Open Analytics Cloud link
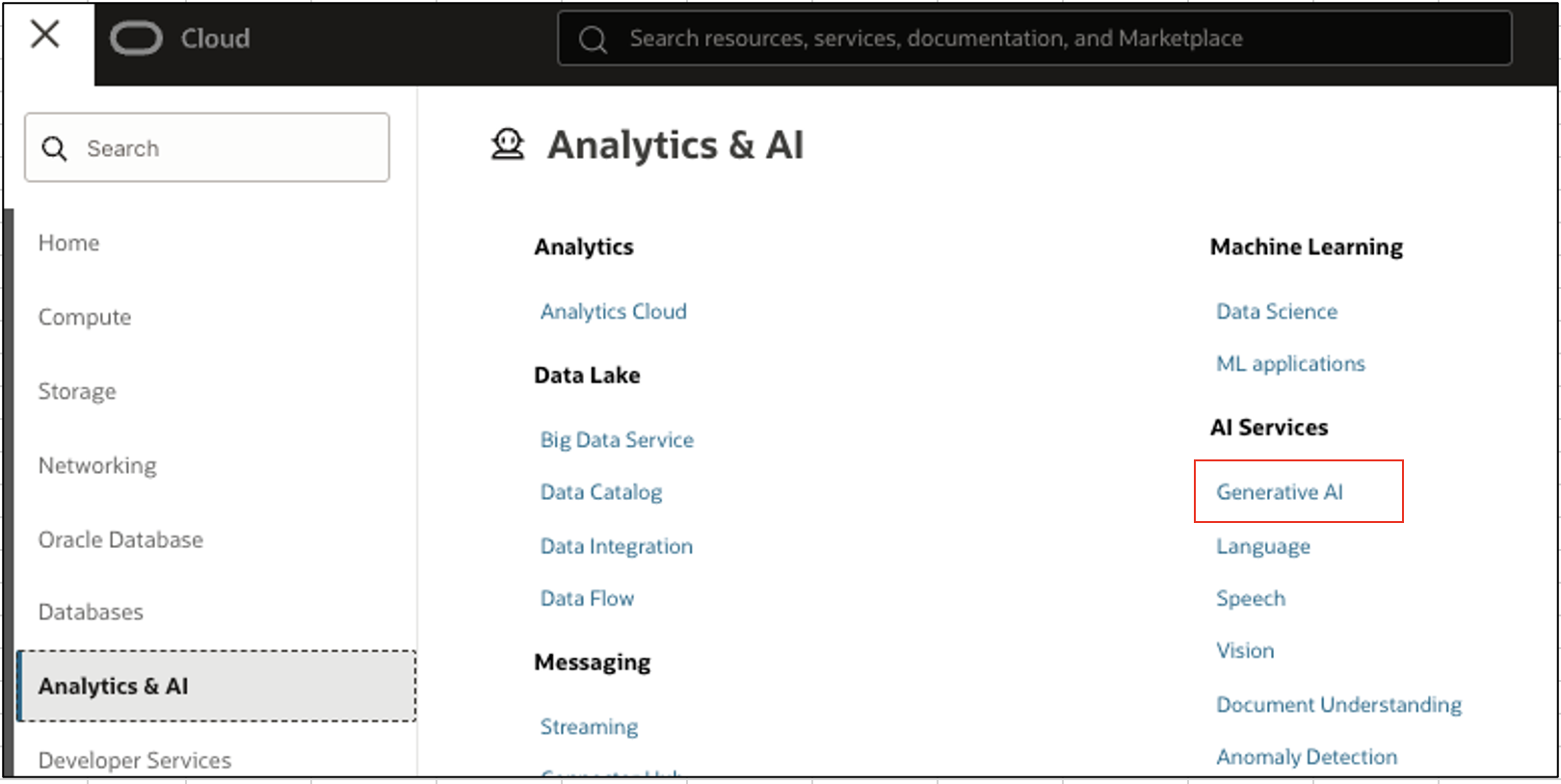The image size is (1561, 784). [614, 311]
